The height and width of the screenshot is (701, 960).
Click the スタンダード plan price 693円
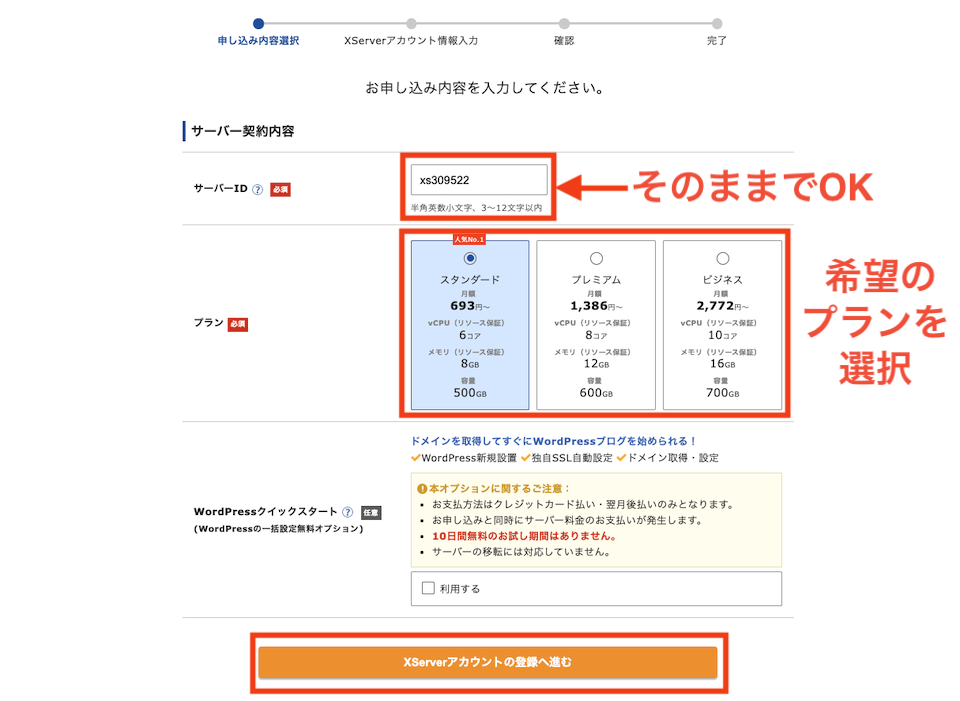[470, 306]
